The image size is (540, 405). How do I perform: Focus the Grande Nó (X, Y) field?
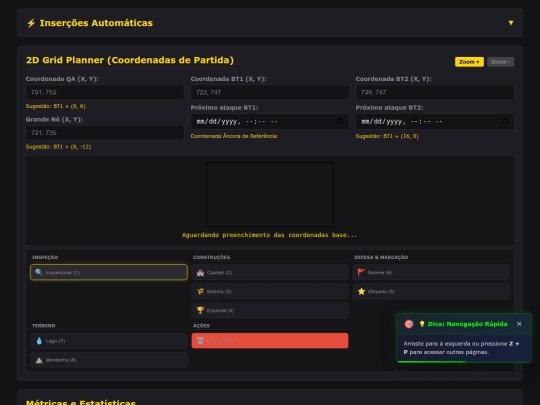click(x=105, y=133)
